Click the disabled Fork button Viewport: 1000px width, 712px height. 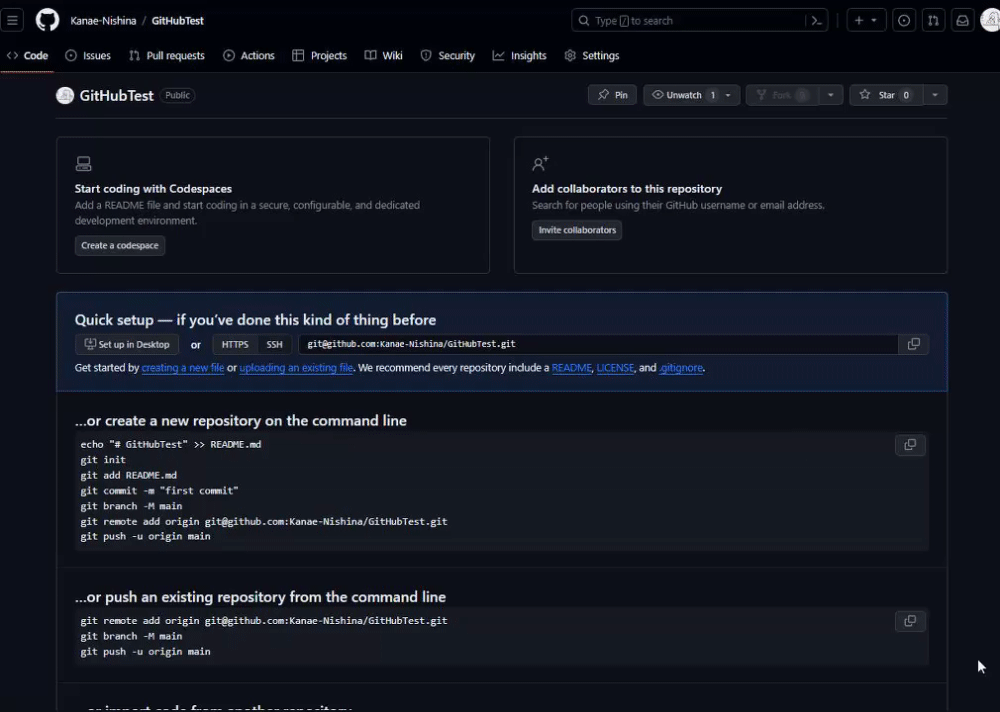[783, 95]
